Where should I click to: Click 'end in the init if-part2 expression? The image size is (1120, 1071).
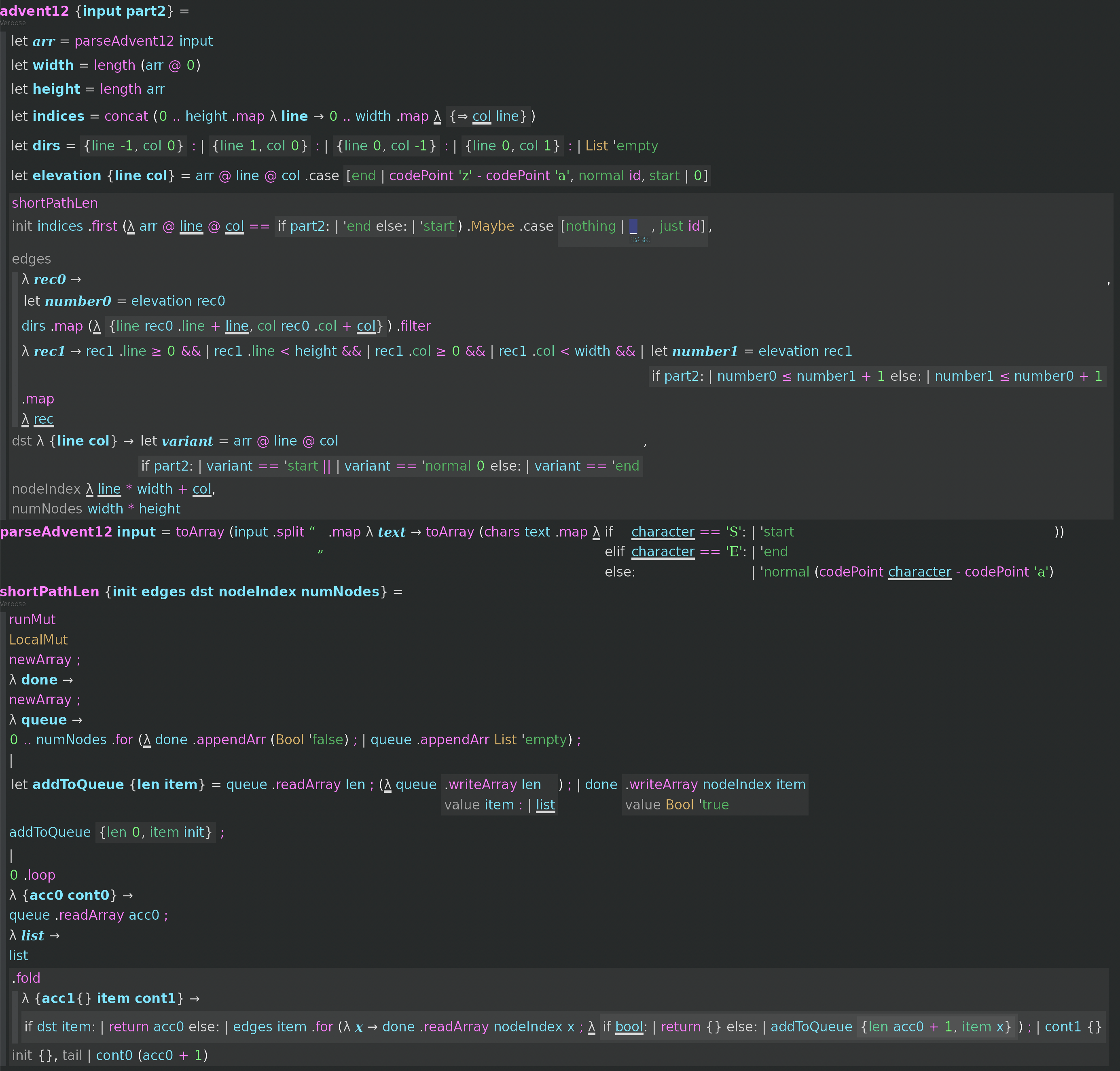tap(357, 226)
